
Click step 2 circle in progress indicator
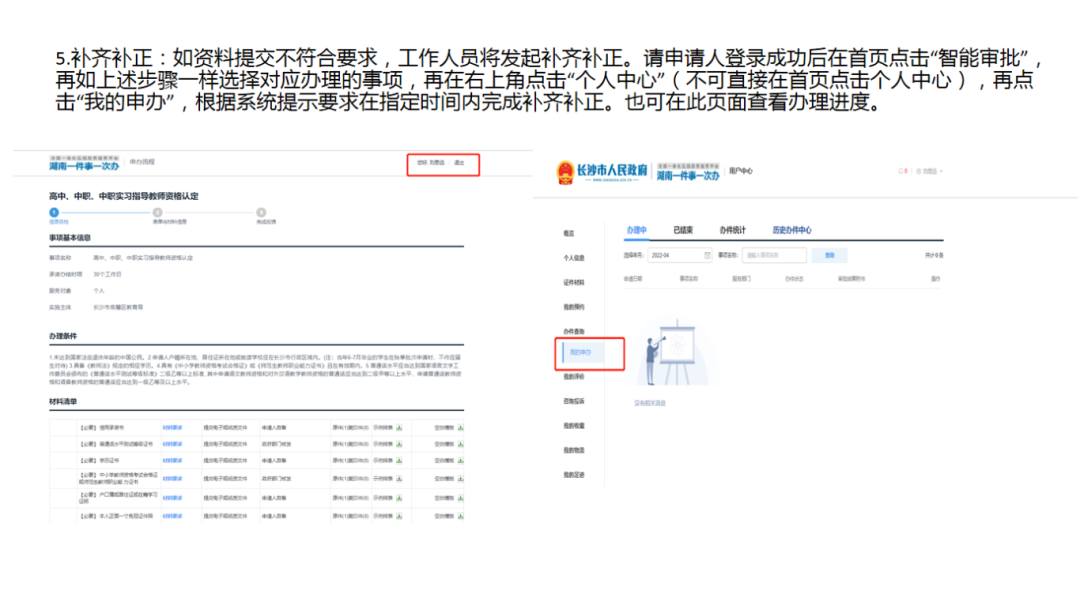tap(157, 212)
